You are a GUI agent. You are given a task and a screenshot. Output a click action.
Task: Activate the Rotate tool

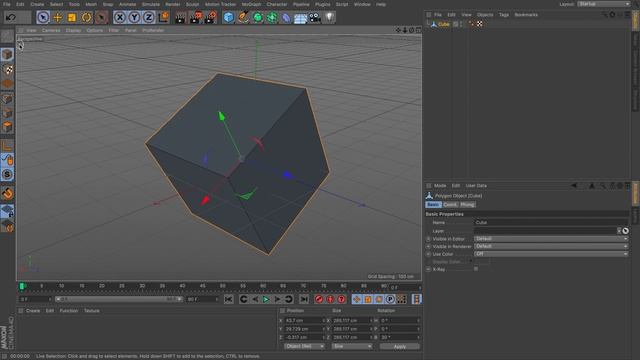tap(86, 18)
